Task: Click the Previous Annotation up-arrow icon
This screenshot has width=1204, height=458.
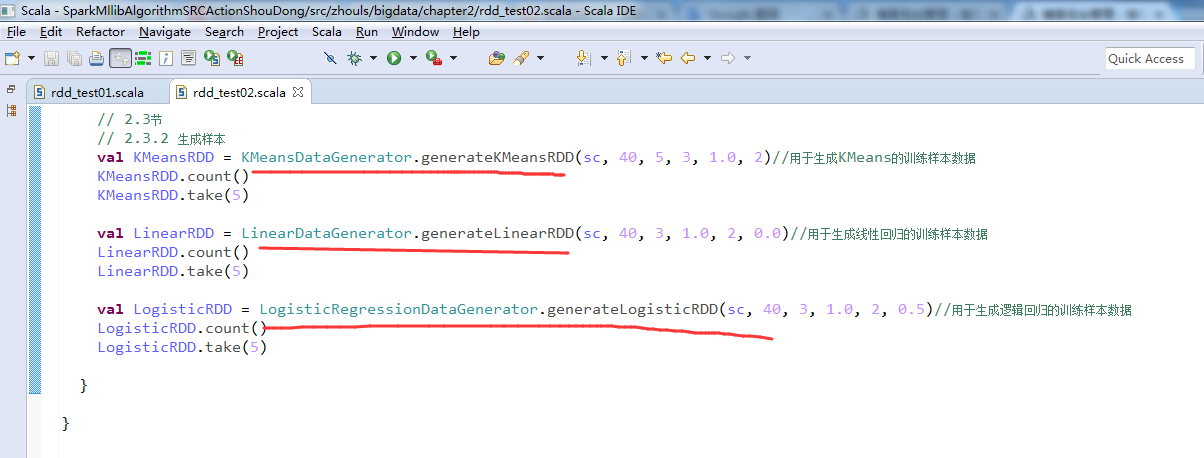Action: 624,59
